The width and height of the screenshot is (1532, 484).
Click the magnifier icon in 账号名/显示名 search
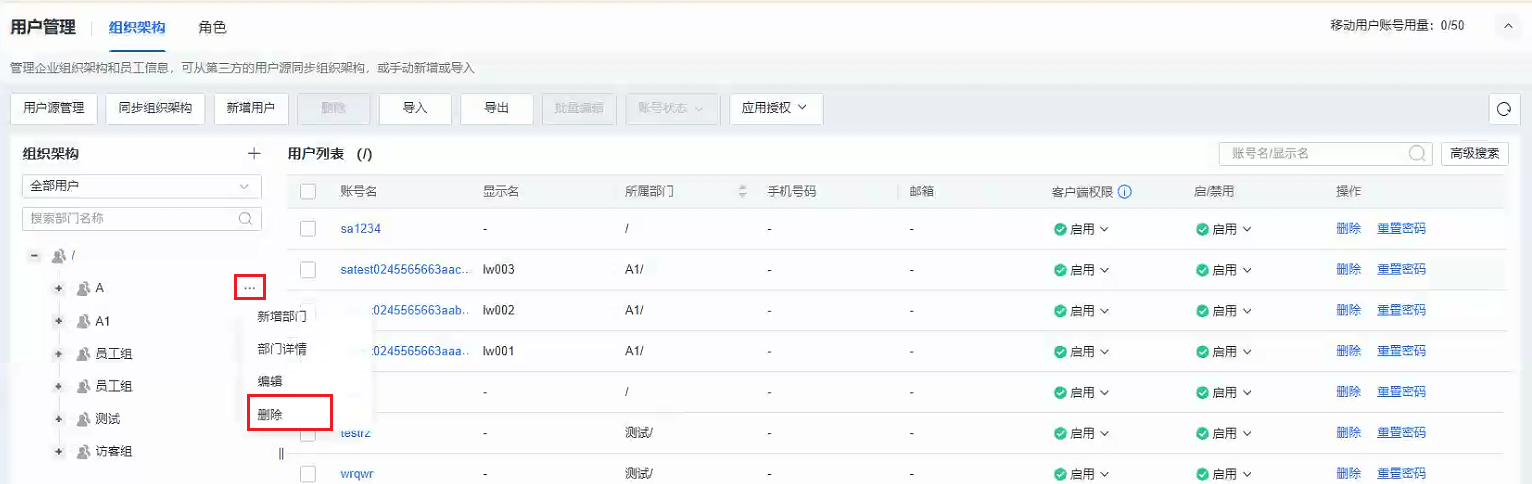[x=1417, y=153]
